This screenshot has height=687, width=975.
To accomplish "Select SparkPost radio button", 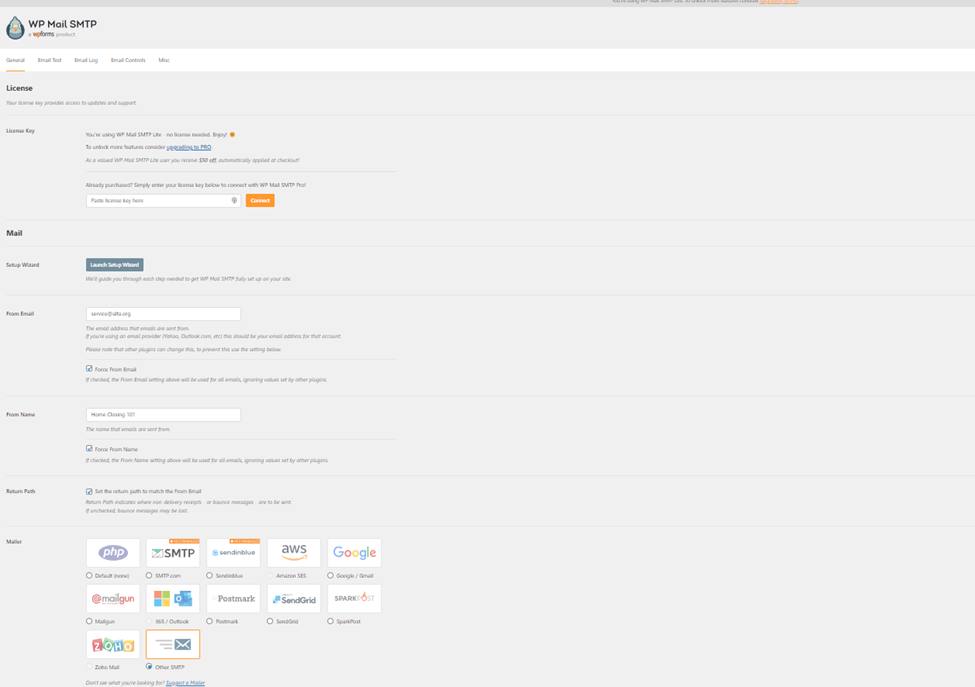I will pos(330,620).
